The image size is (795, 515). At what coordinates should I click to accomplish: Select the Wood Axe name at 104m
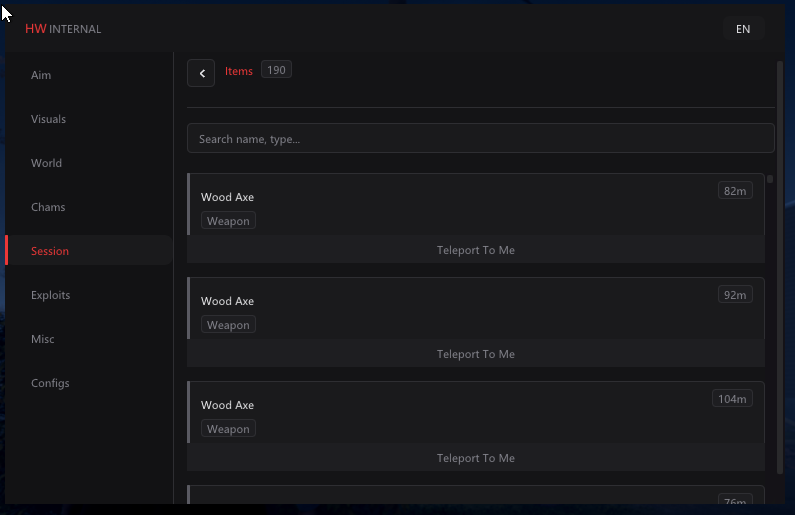click(227, 405)
